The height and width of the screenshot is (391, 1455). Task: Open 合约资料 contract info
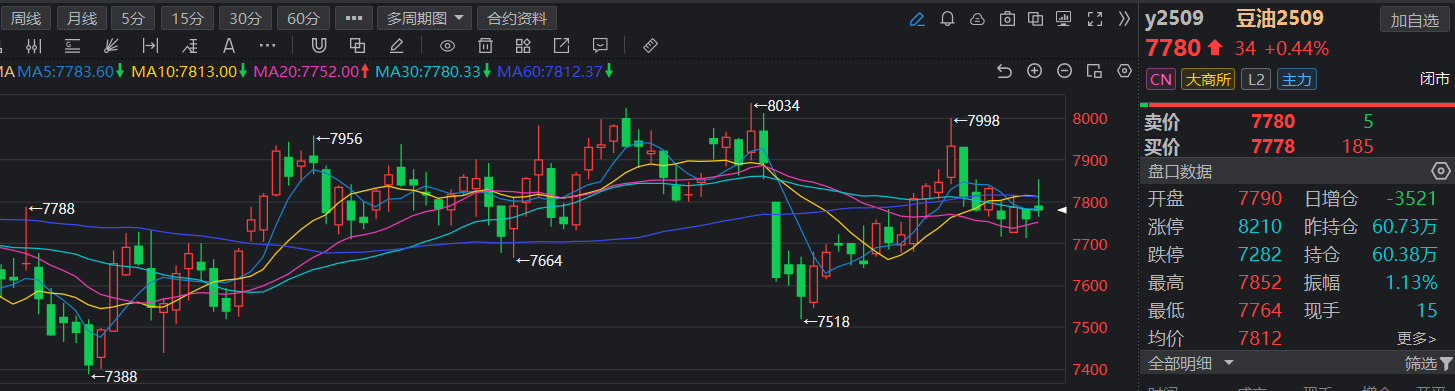click(x=517, y=18)
